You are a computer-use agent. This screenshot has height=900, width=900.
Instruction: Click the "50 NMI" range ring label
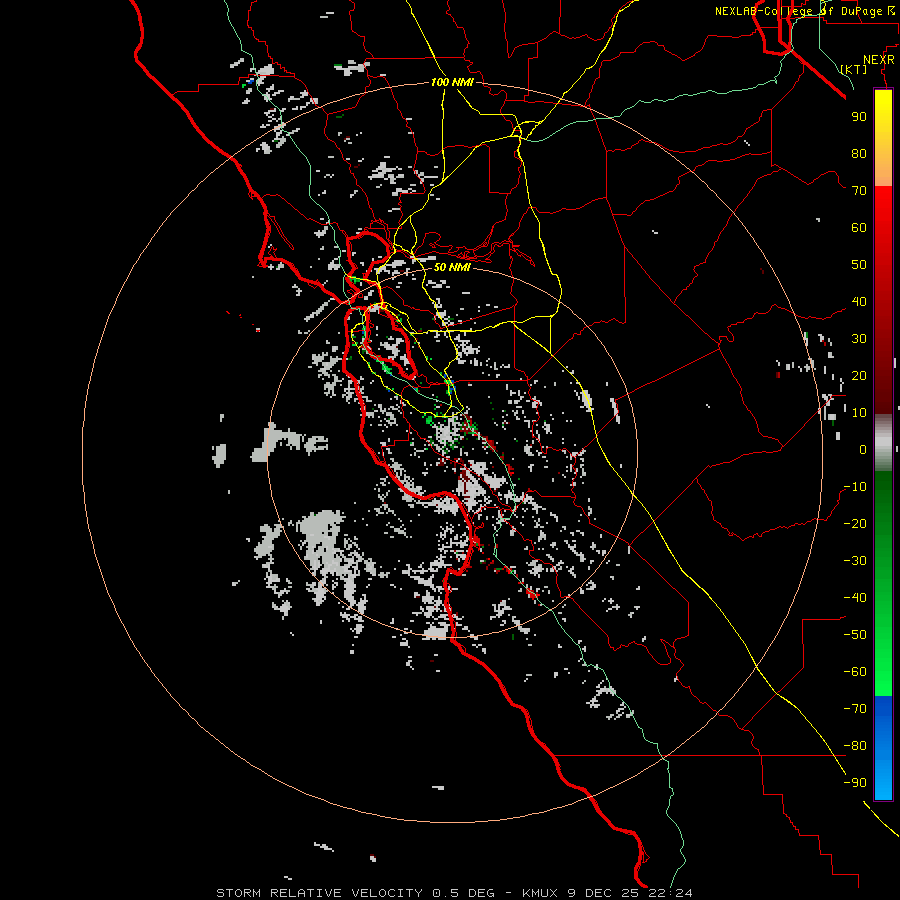(x=452, y=267)
